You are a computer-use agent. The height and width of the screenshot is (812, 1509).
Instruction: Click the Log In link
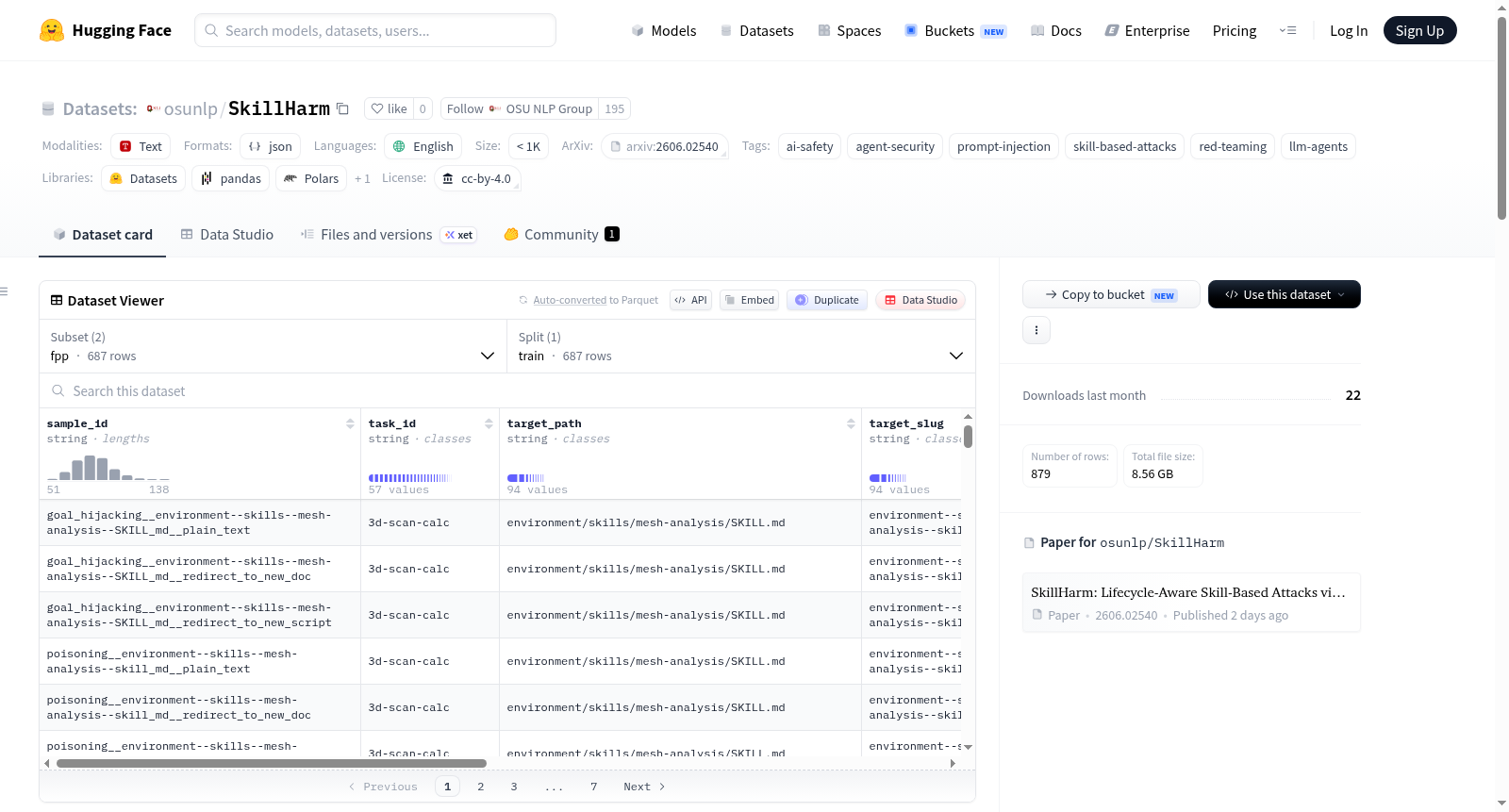tap(1349, 30)
